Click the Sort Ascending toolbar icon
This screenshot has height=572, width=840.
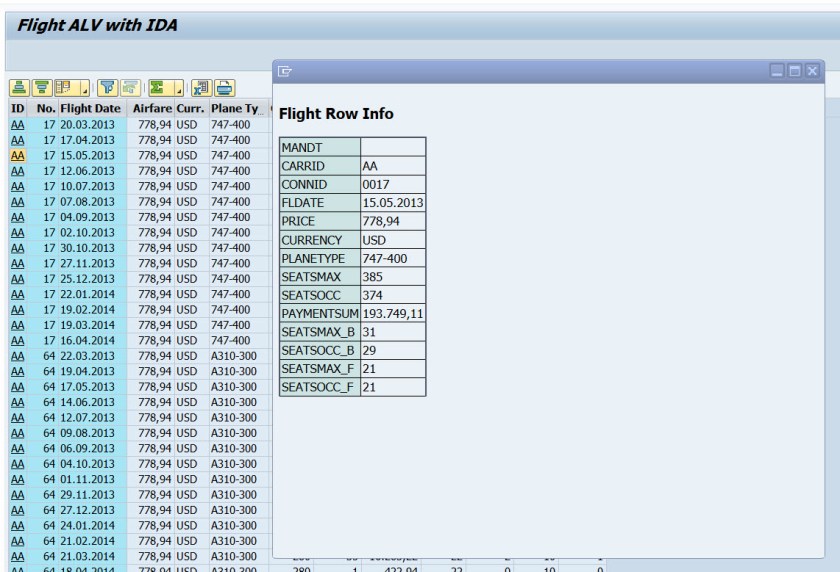coord(19,87)
